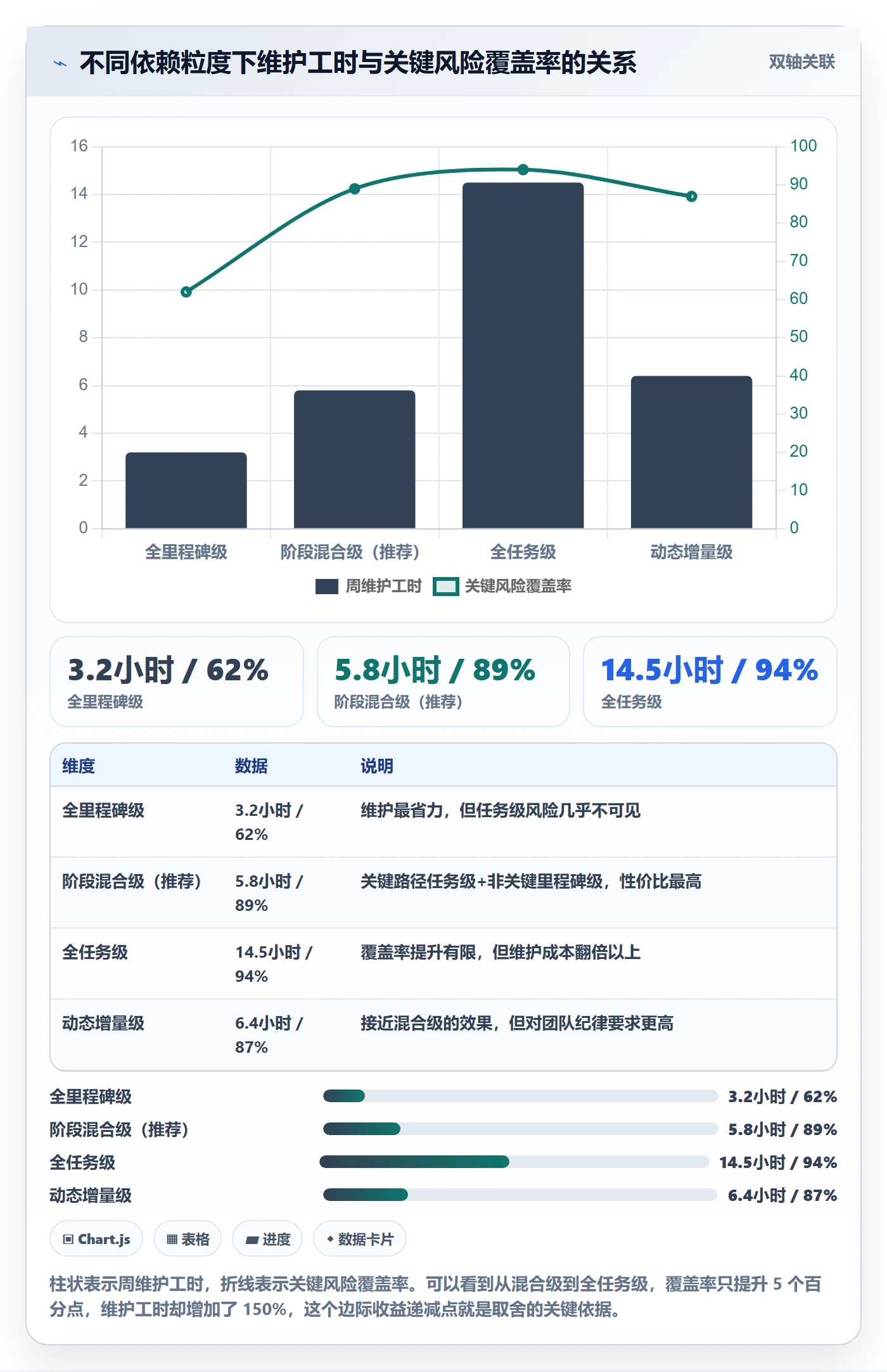887x1372 pixels.
Task: Toggle the 关键风险覆盖率 legend swatch
Action: pos(445,587)
